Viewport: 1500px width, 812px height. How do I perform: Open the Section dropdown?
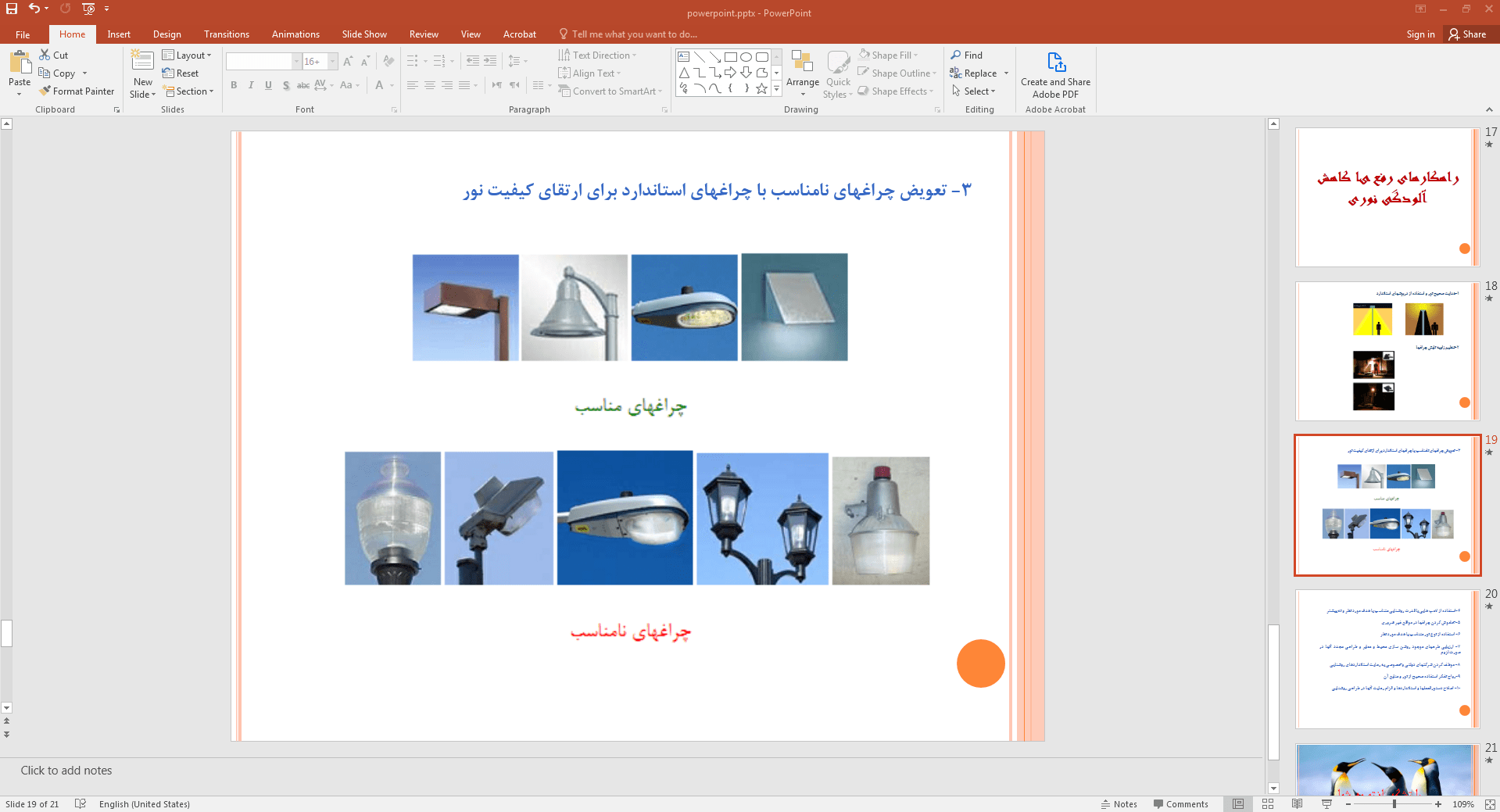(188, 91)
